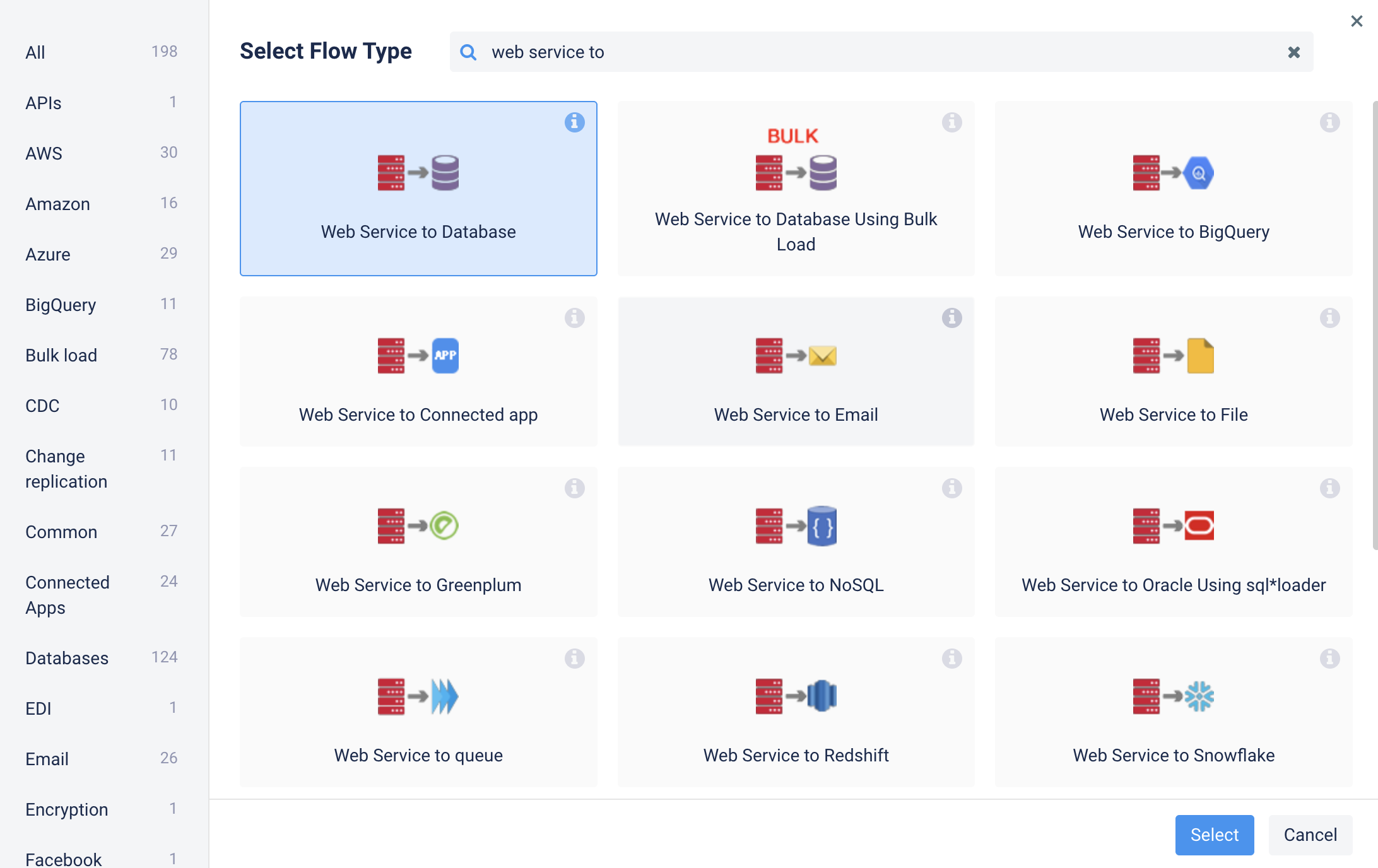The width and height of the screenshot is (1378, 868).
Task: Click the search magnifier icon
Action: pyautogui.click(x=468, y=52)
